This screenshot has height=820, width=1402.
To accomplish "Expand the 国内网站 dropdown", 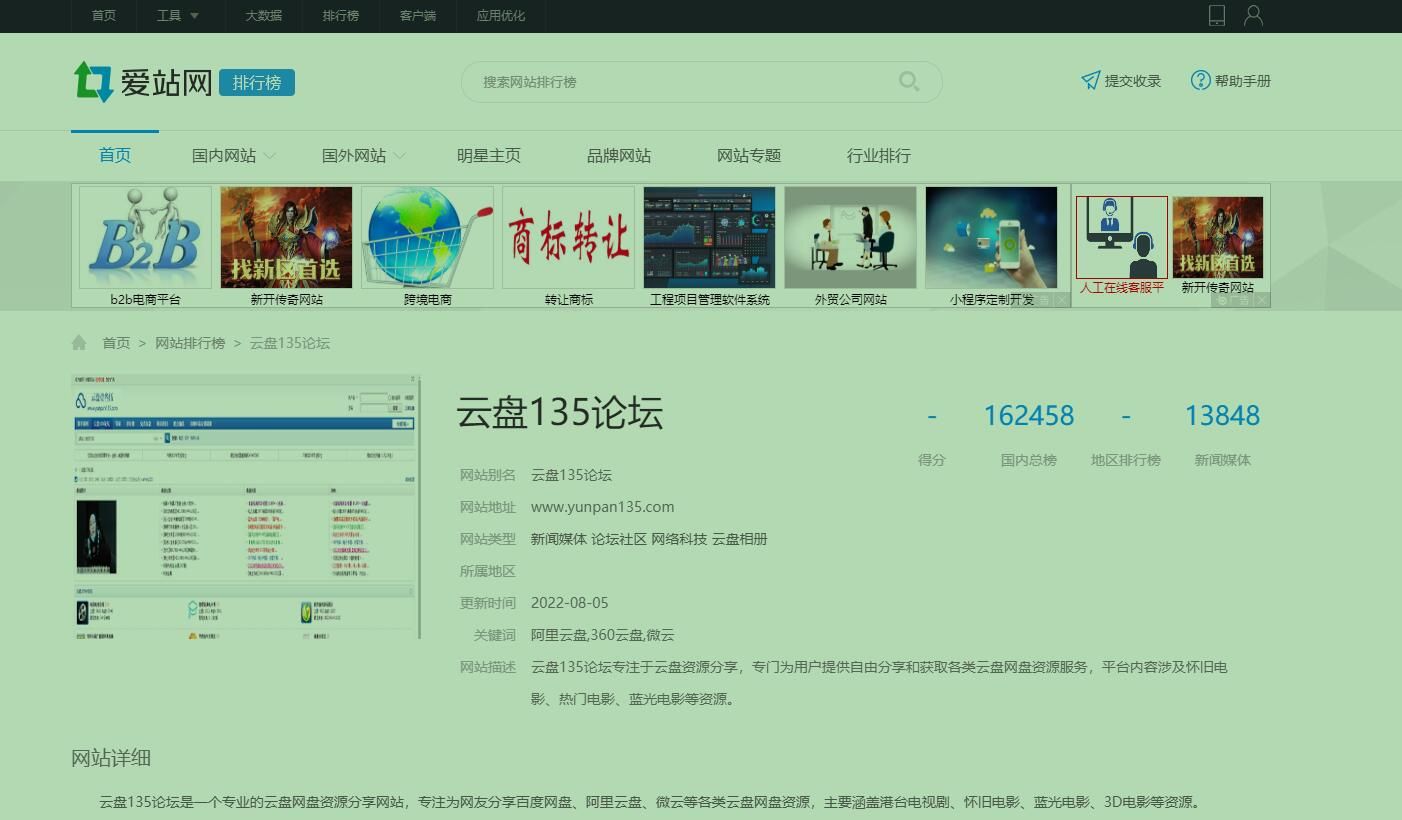I will (x=270, y=156).
